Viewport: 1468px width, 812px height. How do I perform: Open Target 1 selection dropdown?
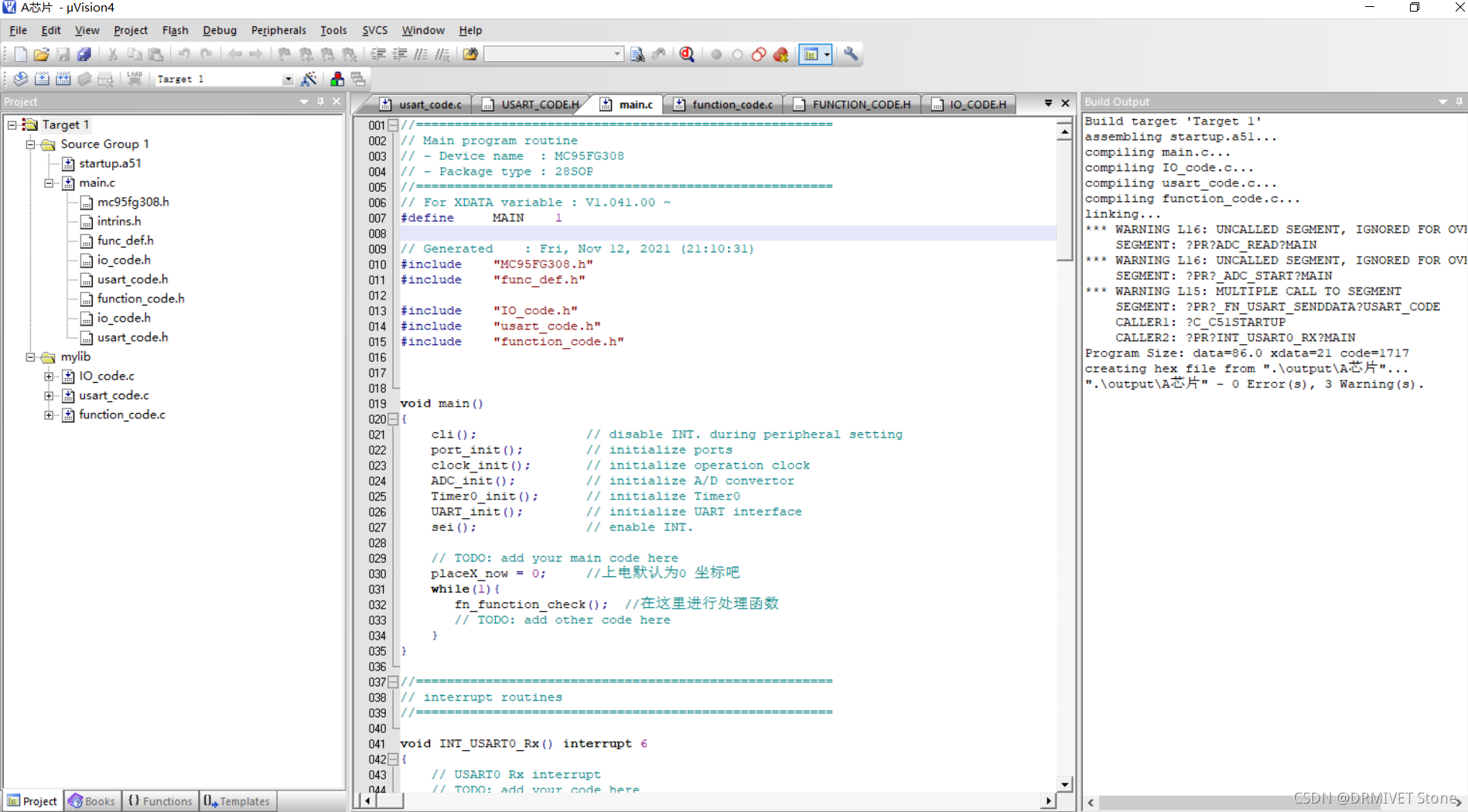pos(288,79)
